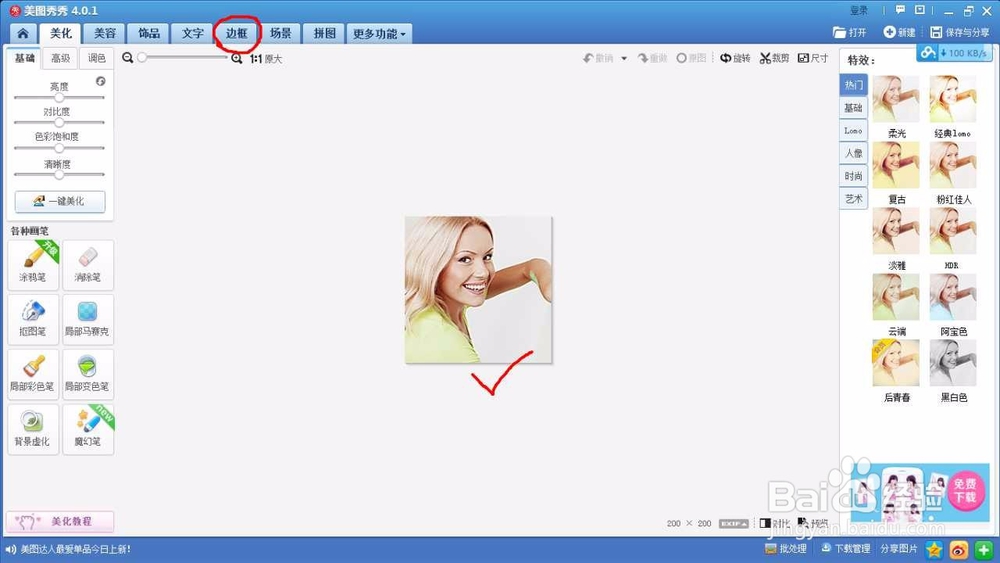The image size is (1000, 563).
Task: Select the 局部变色笔 color change pen
Action: [88, 374]
